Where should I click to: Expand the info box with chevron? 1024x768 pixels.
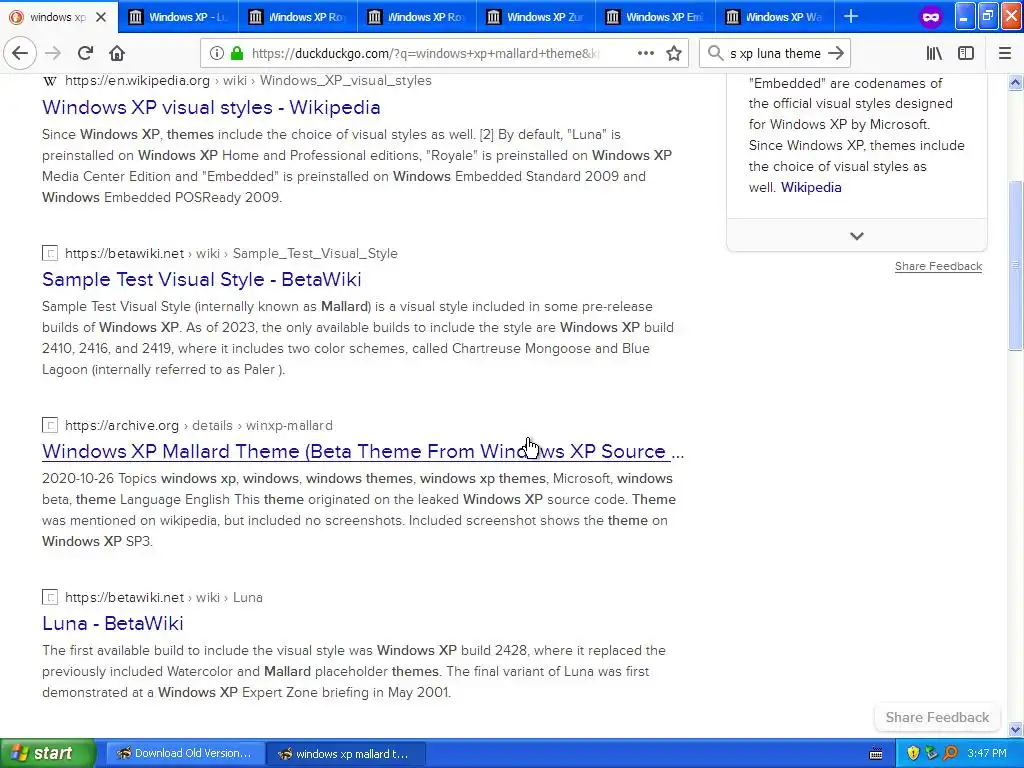click(857, 236)
